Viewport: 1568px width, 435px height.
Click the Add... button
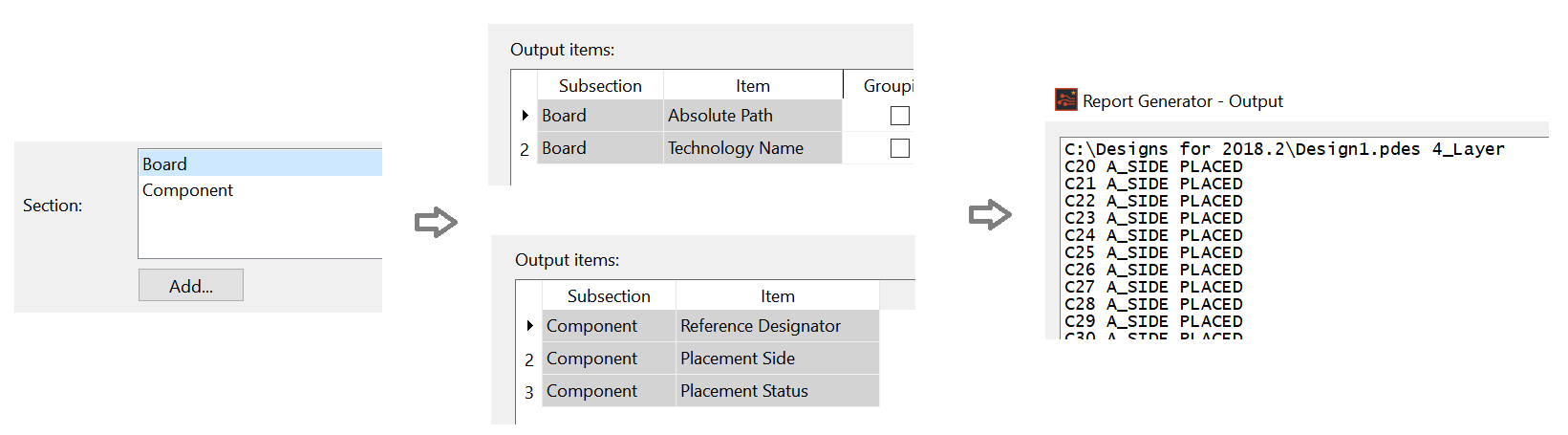point(191,285)
